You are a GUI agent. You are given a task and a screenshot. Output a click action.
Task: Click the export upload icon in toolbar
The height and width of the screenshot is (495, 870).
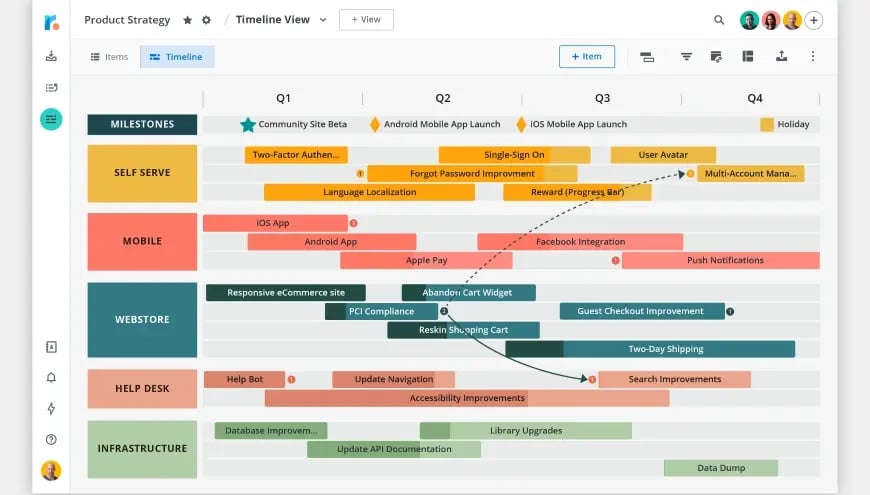pos(781,56)
